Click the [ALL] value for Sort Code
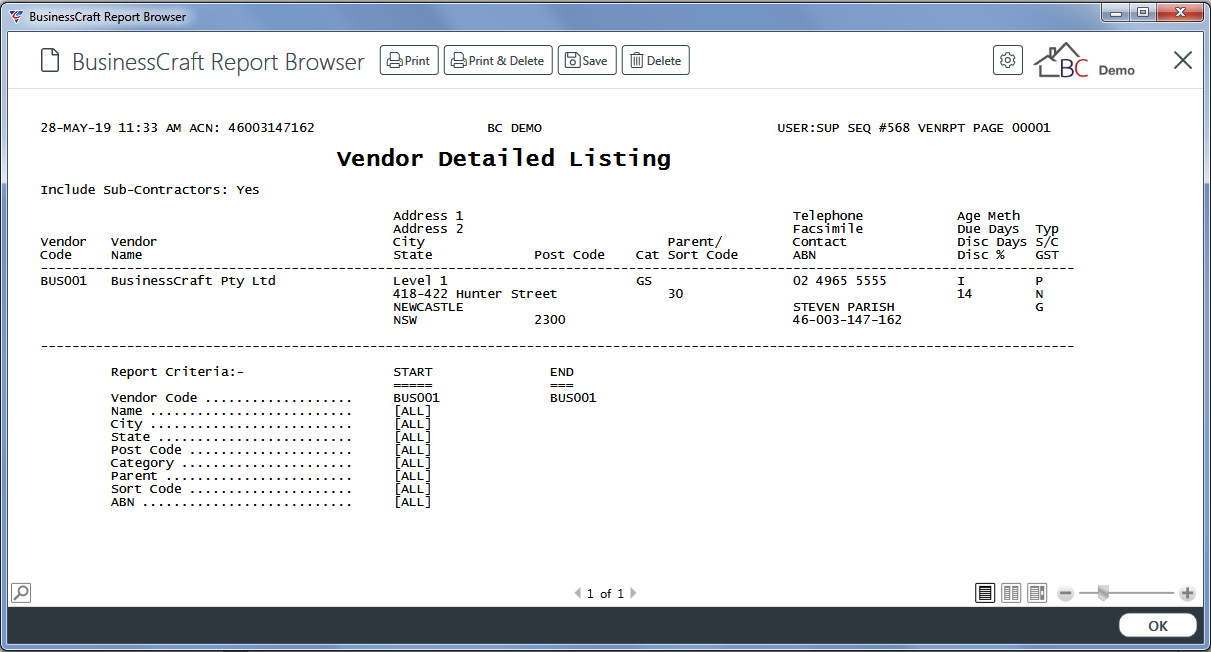Screen dimensions: 1211x652 click(x=413, y=489)
